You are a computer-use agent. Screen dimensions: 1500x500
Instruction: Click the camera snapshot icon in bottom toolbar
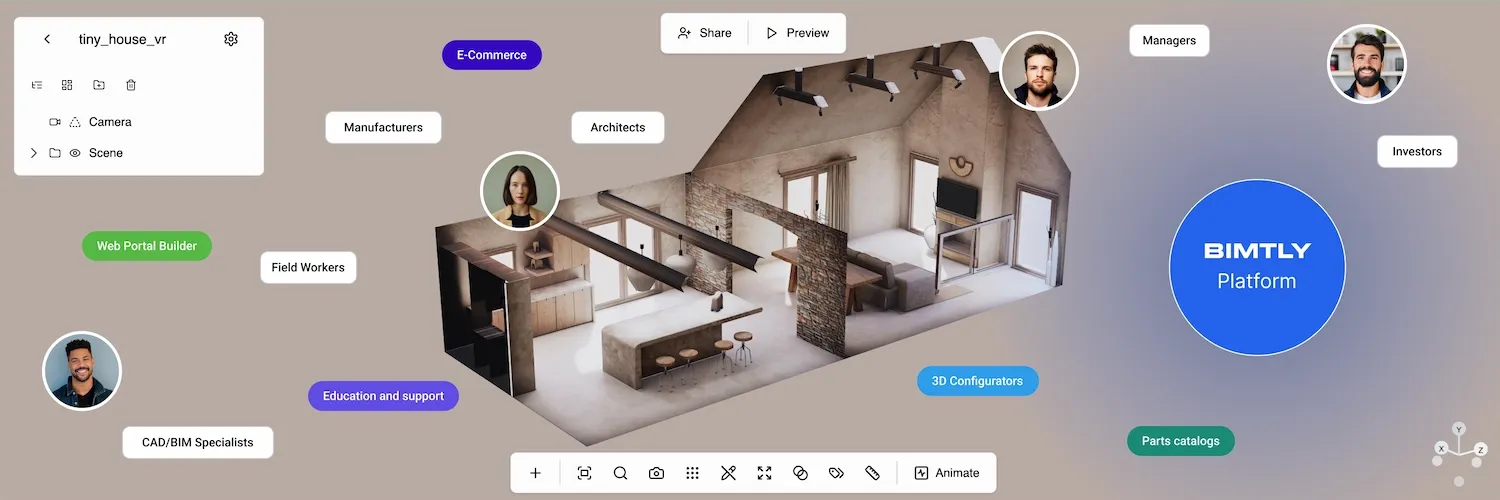[656, 473]
